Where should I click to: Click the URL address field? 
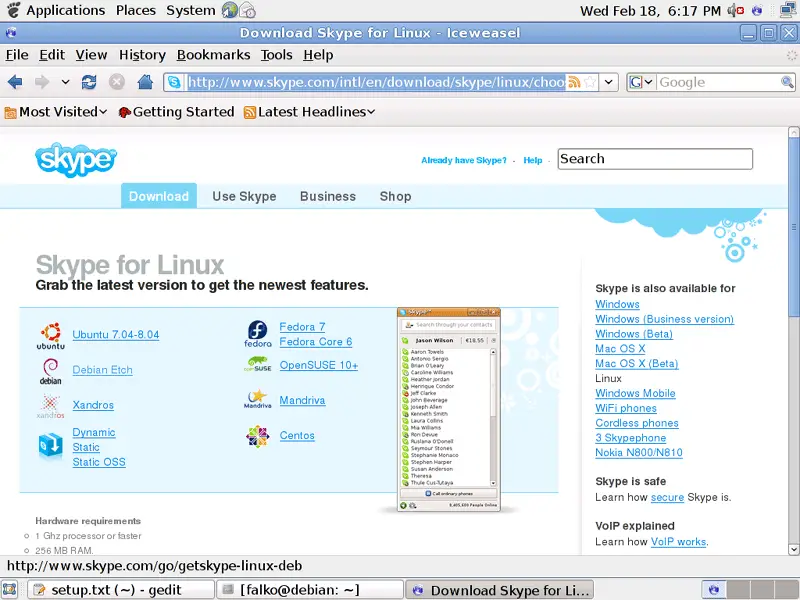point(376,82)
